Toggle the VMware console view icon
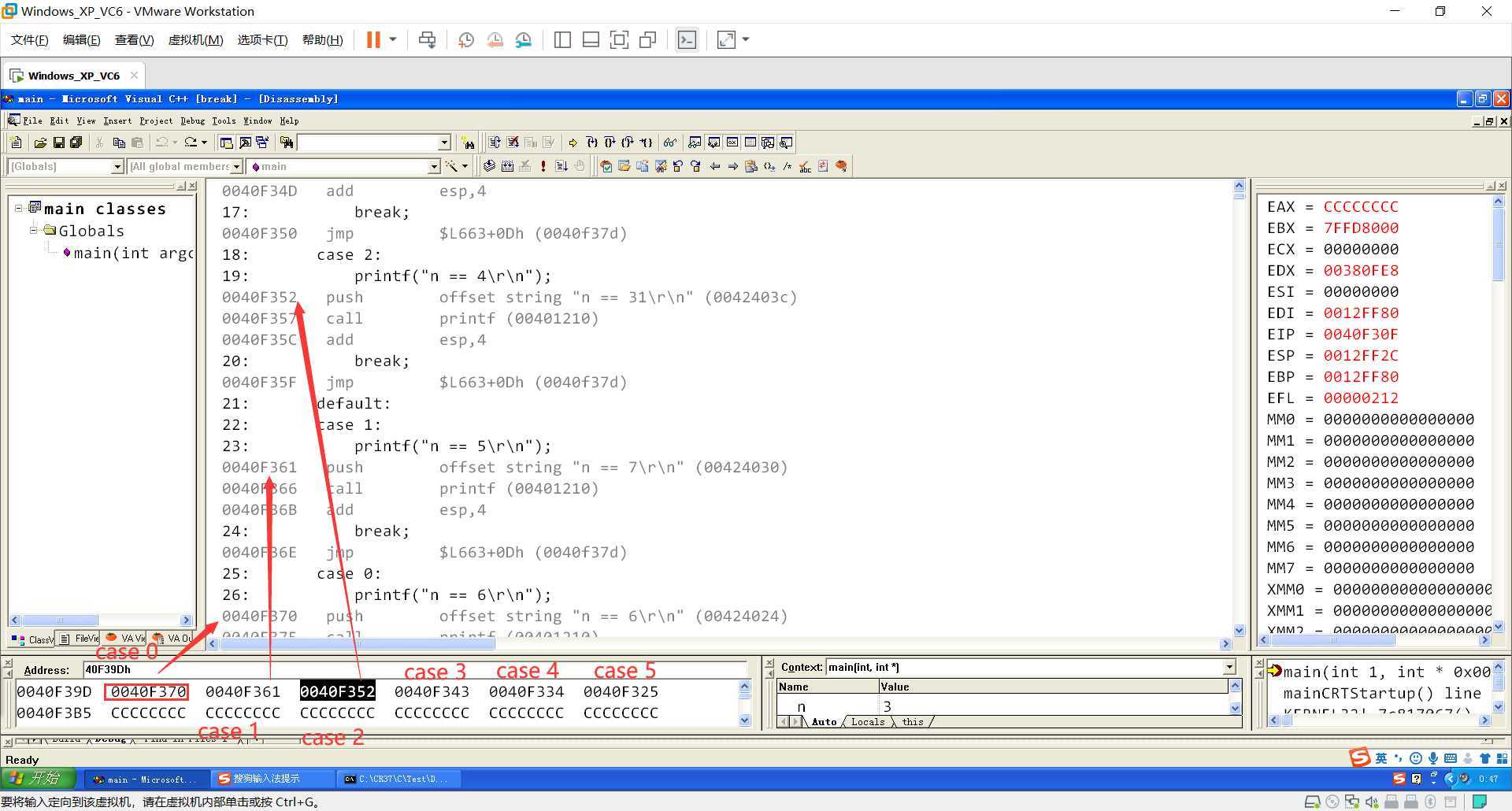Viewport: 1512px width, 811px height. 687,39
